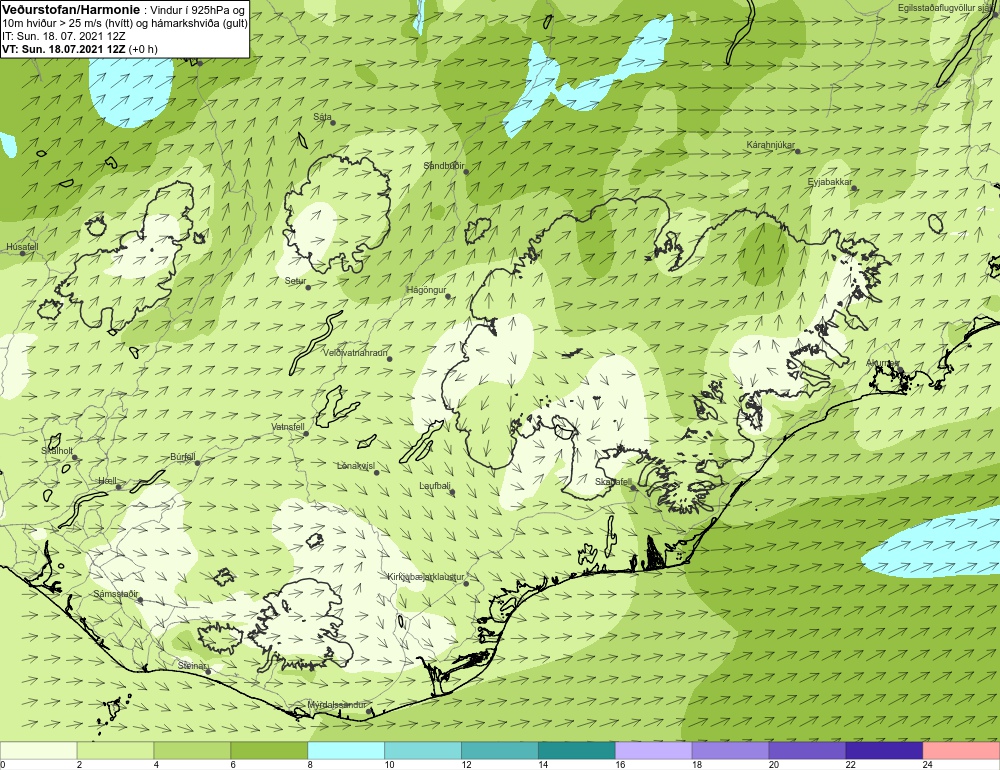The width and height of the screenshot is (1000, 770).
Task: Pick the 16–18 m/s lavender legend swatch
Action: [654, 750]
